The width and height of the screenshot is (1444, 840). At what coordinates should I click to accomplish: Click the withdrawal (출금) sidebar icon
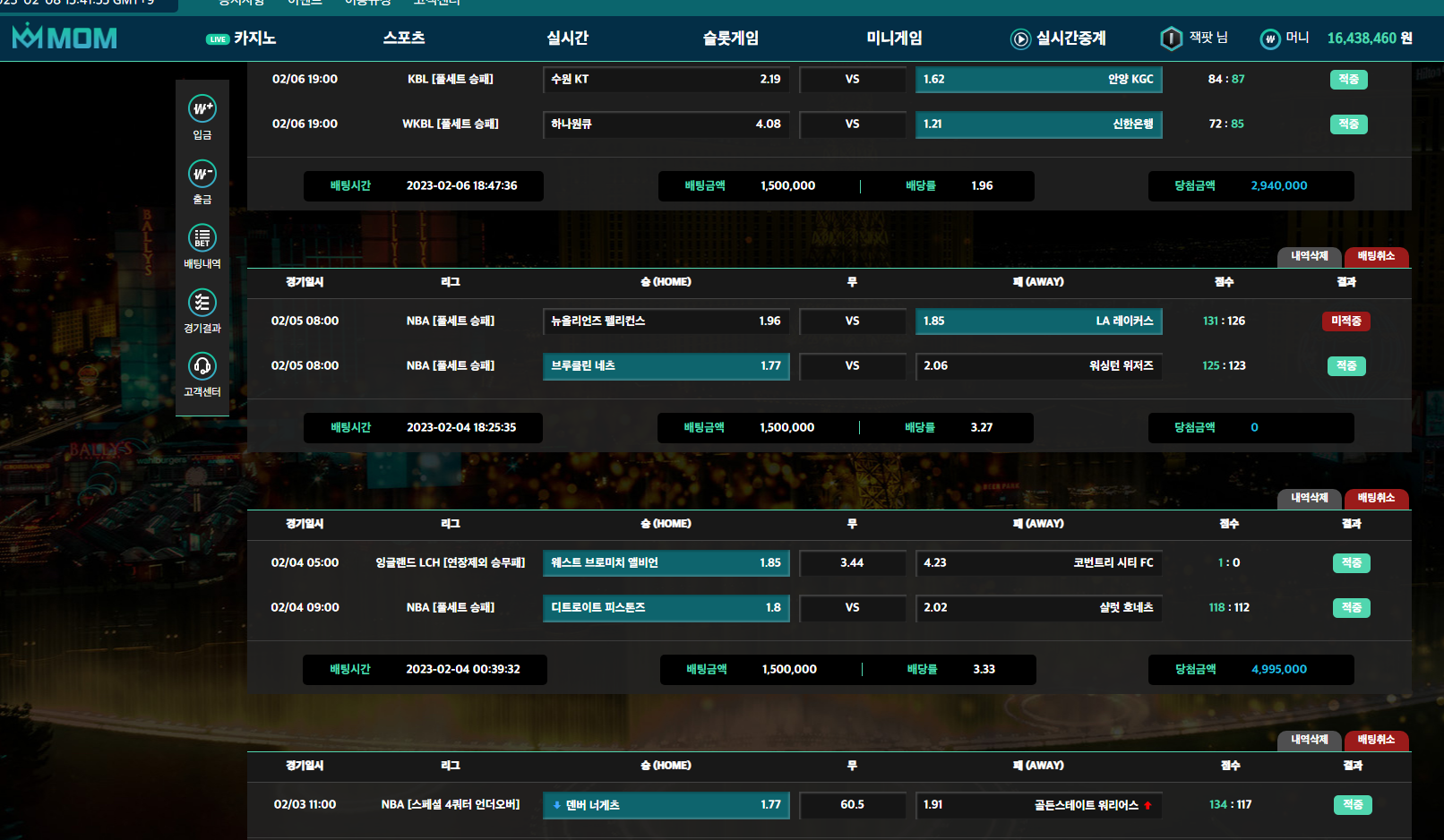[x=202, y=174]
